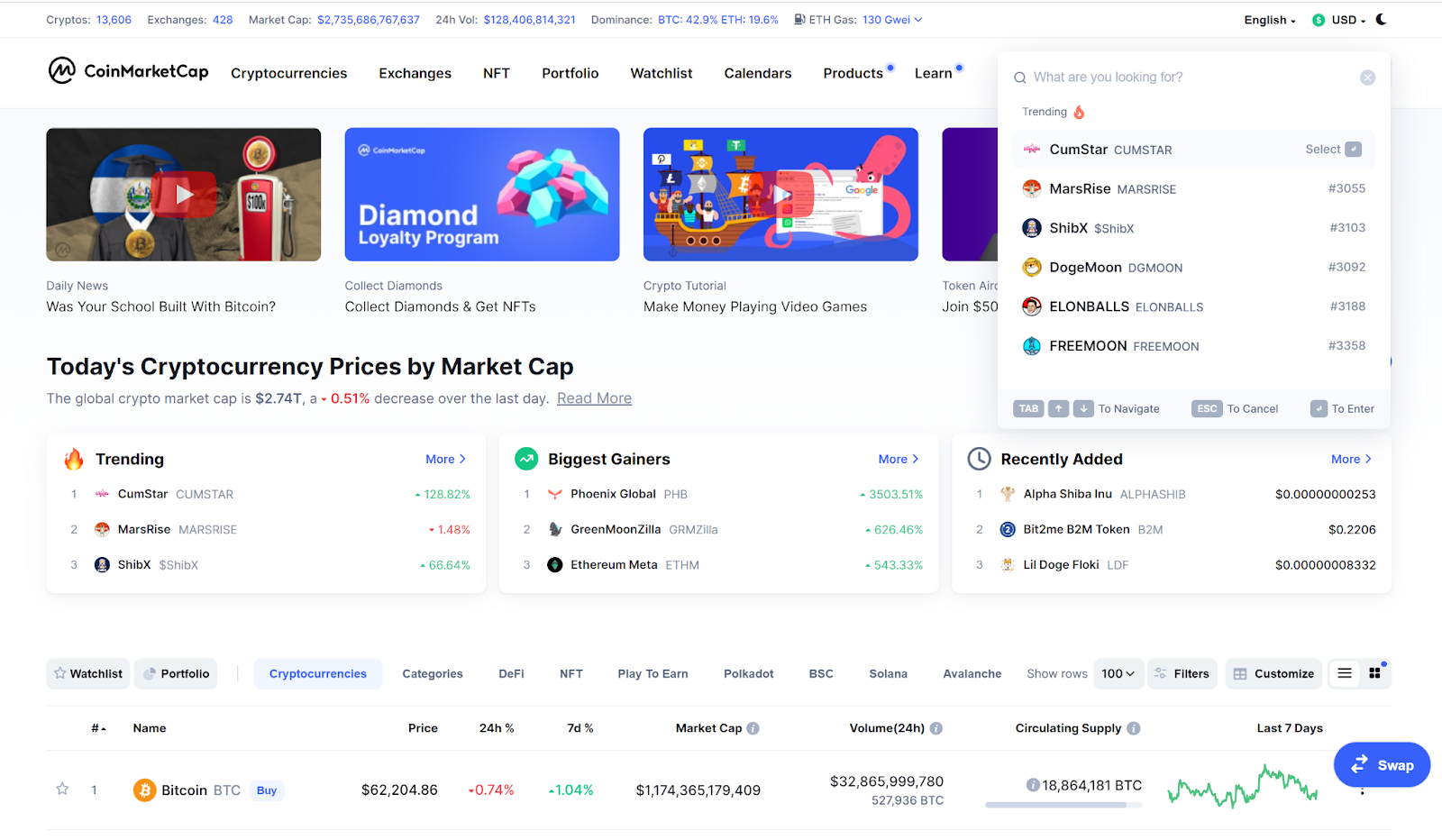Open the Diamond Loyalty Program banner
Screen dimensions: 1442x840
482,195
